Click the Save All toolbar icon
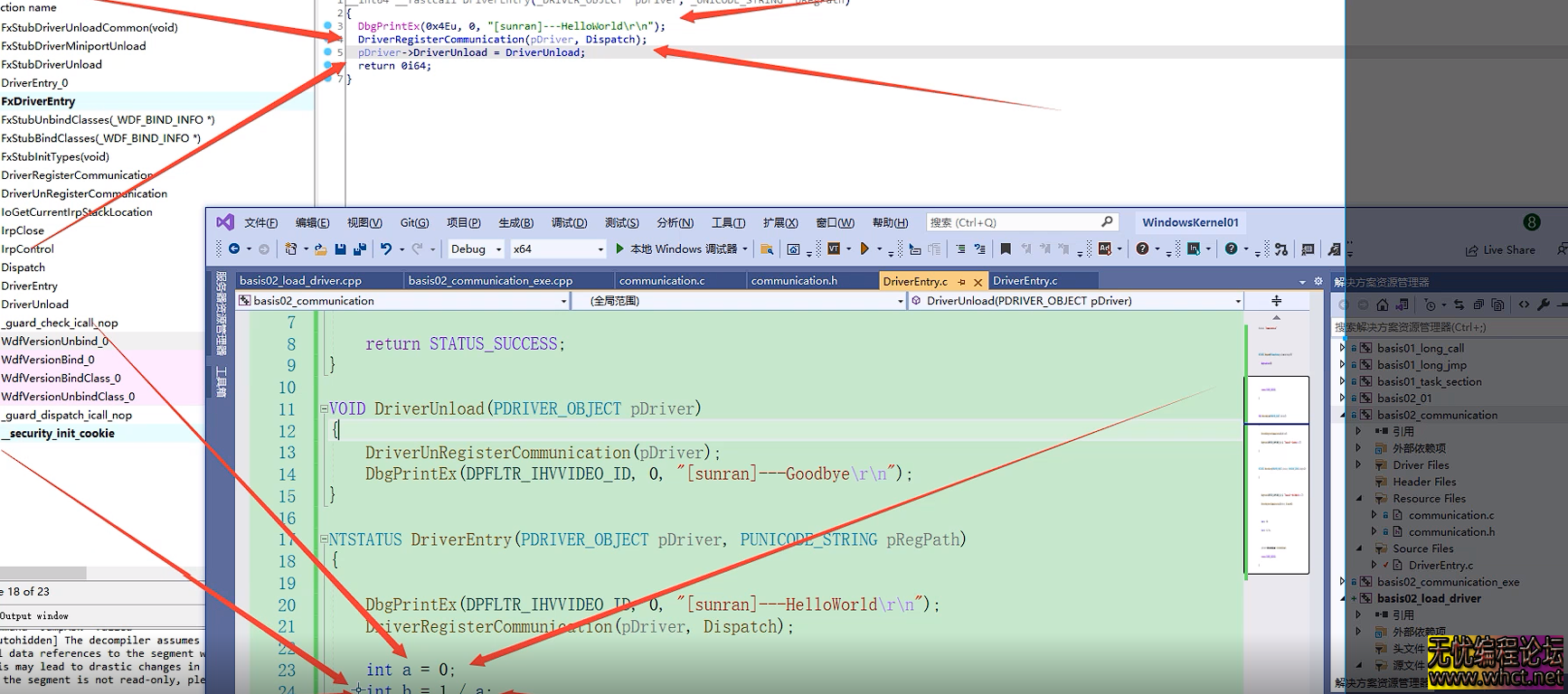The image size is (1568, 694). (x=360, y=249)
